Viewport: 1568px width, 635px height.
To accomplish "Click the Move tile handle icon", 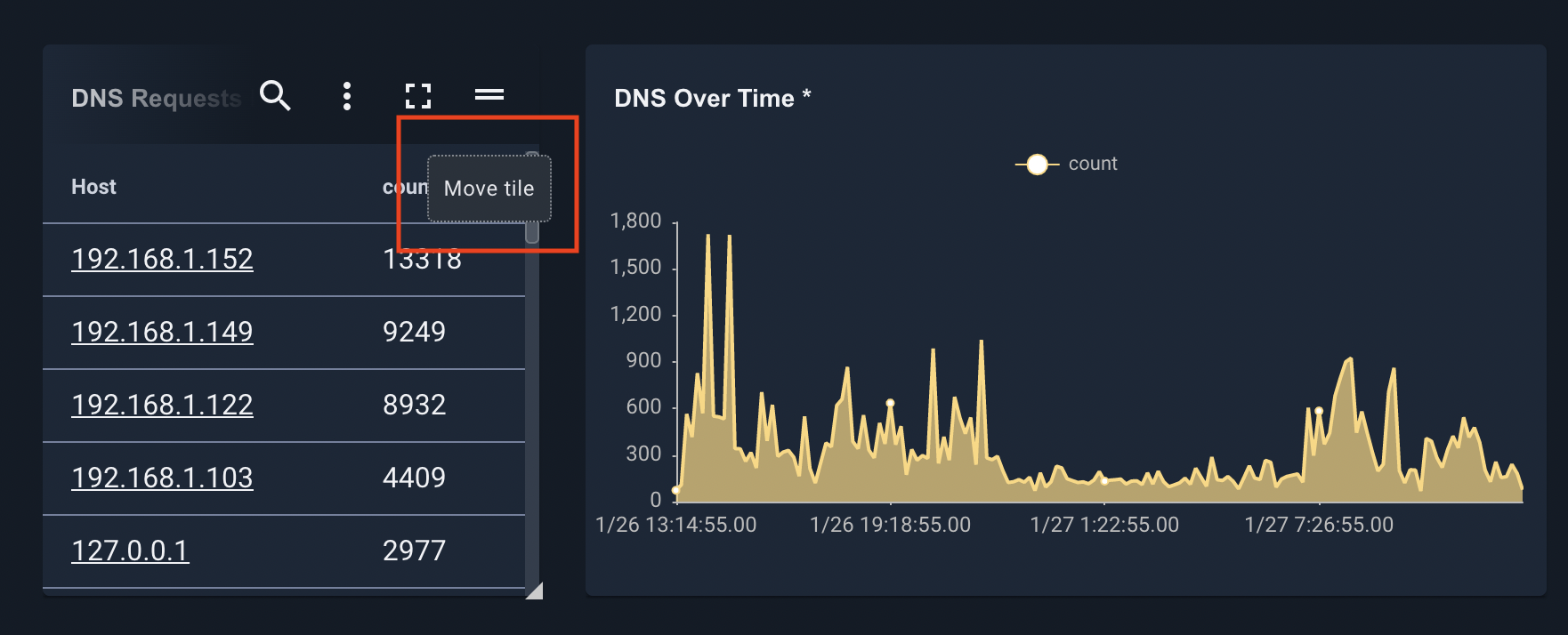I will (x=489, y=94).
